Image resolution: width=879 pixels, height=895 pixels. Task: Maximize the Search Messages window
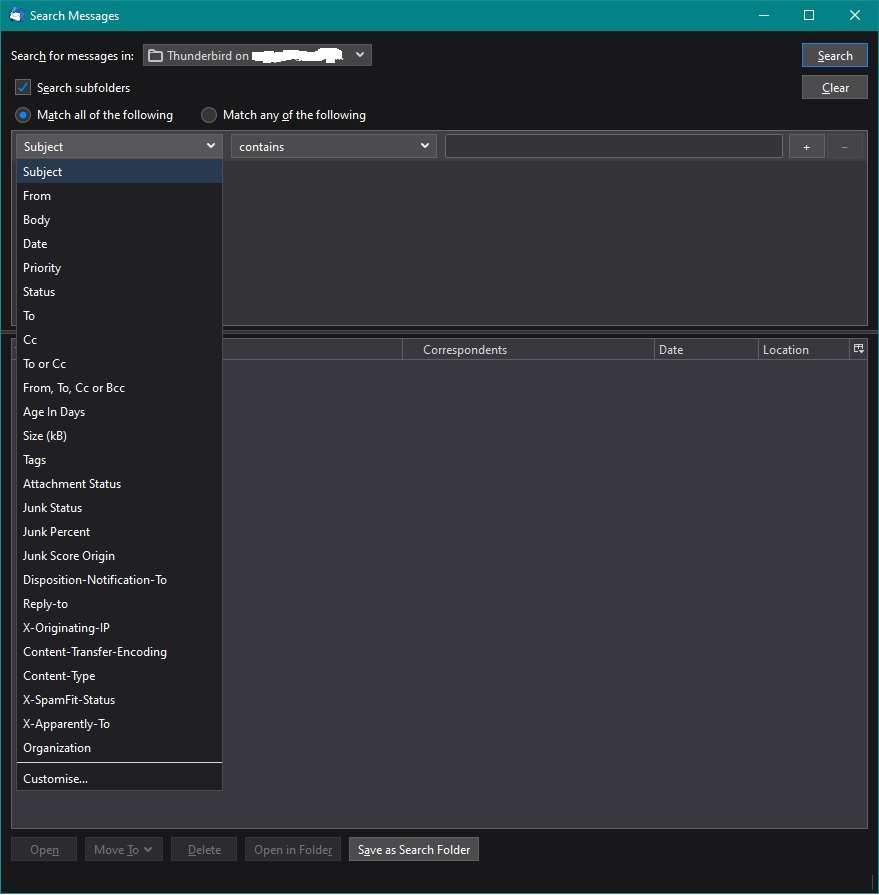click(809, 15)
